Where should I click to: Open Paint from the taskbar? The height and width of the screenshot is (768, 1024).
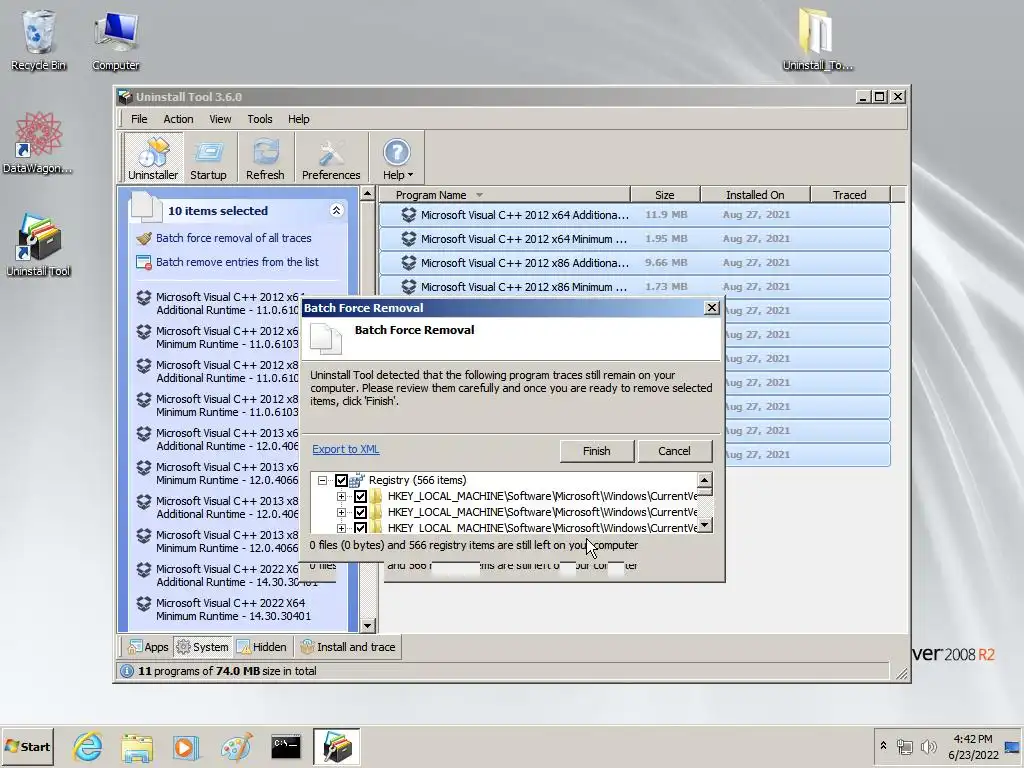click(236, 746)
